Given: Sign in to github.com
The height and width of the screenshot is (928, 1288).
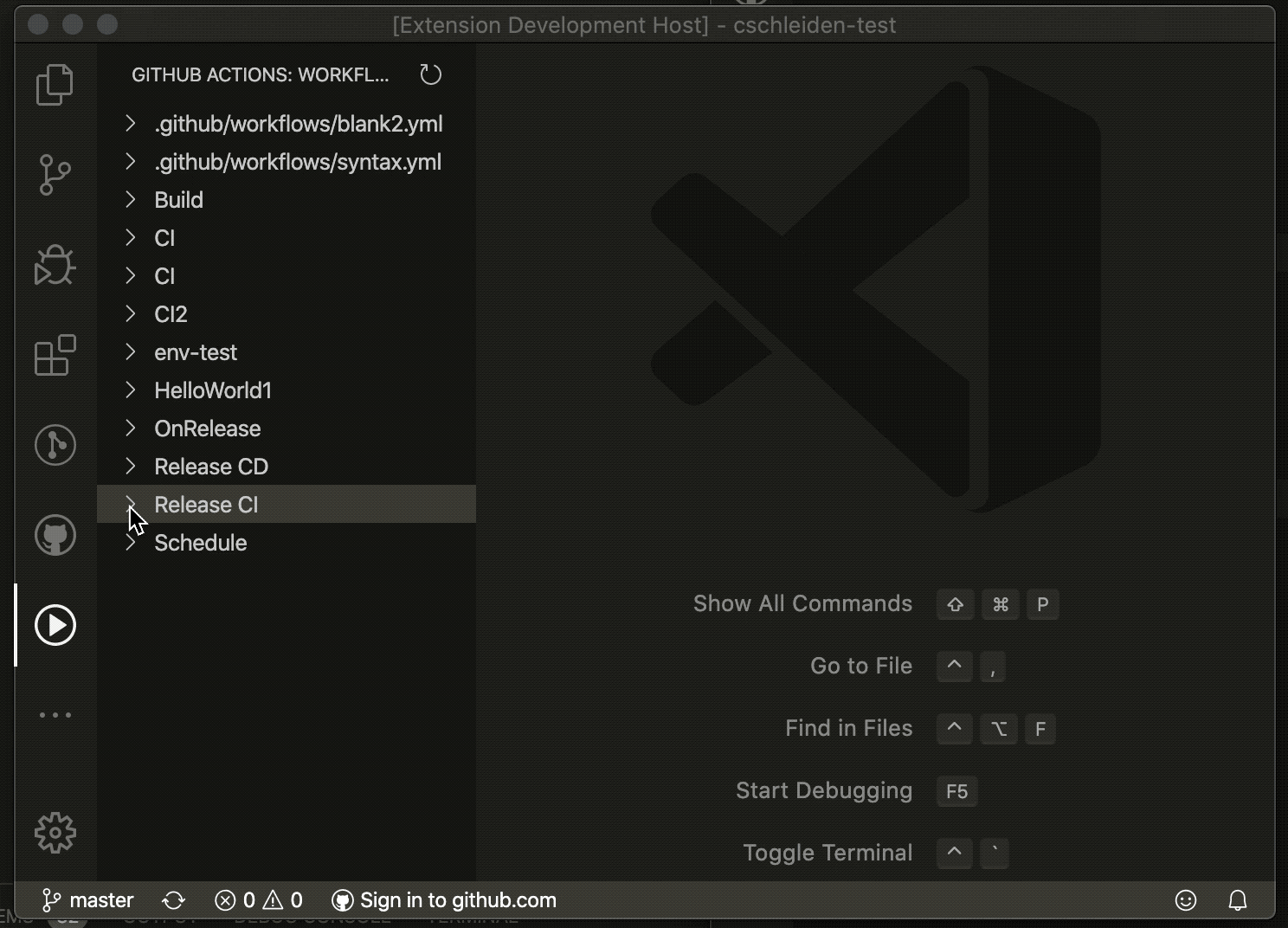Looking at the screenshot, I should pyautogui.click(x=444, y=900).
